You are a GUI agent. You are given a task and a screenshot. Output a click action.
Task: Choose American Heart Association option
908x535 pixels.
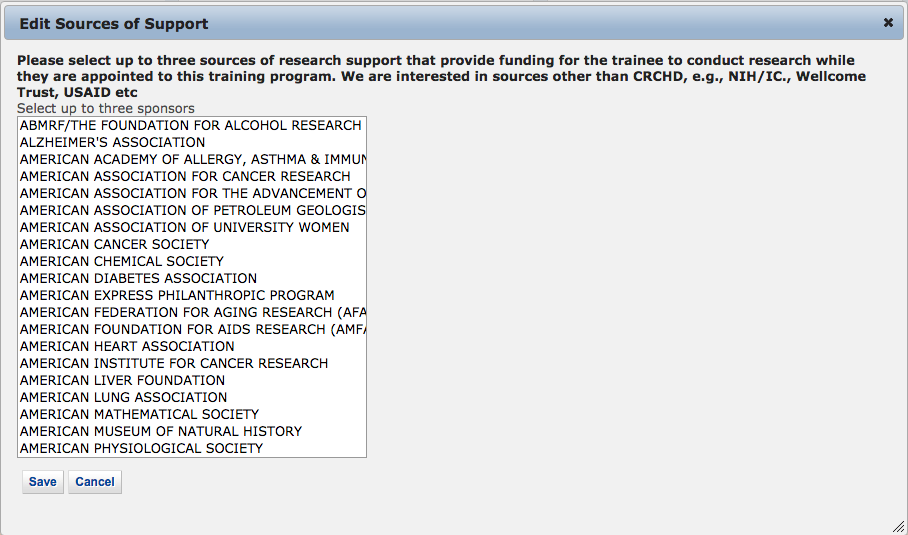click(x=127, y=346)
